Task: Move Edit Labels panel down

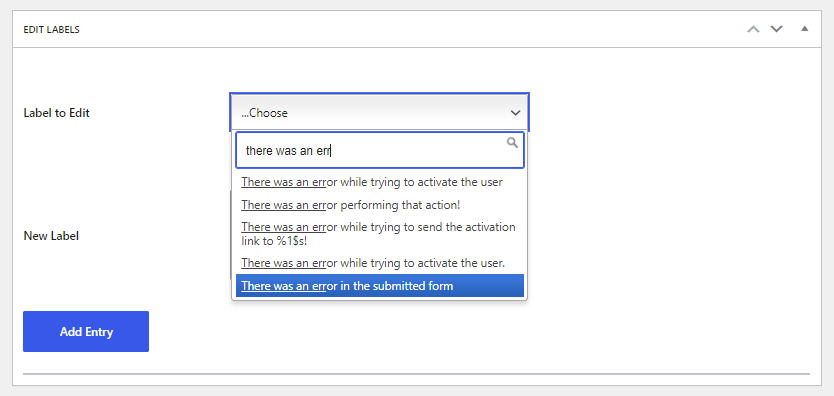Action: pyautogui.click(x=777, y=29)
